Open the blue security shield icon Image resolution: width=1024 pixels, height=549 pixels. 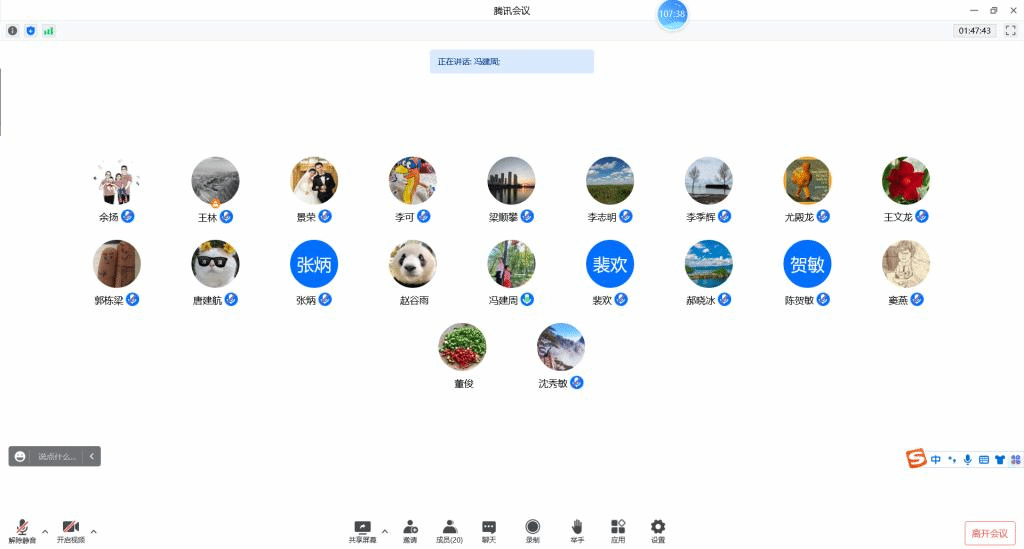[30, 31]
